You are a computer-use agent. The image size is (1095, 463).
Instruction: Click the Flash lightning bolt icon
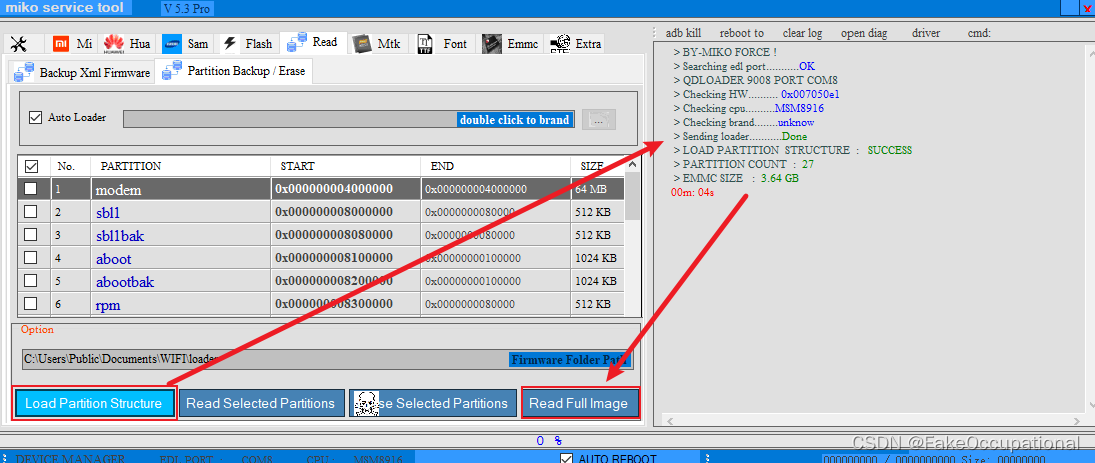(x=230, y=43)
